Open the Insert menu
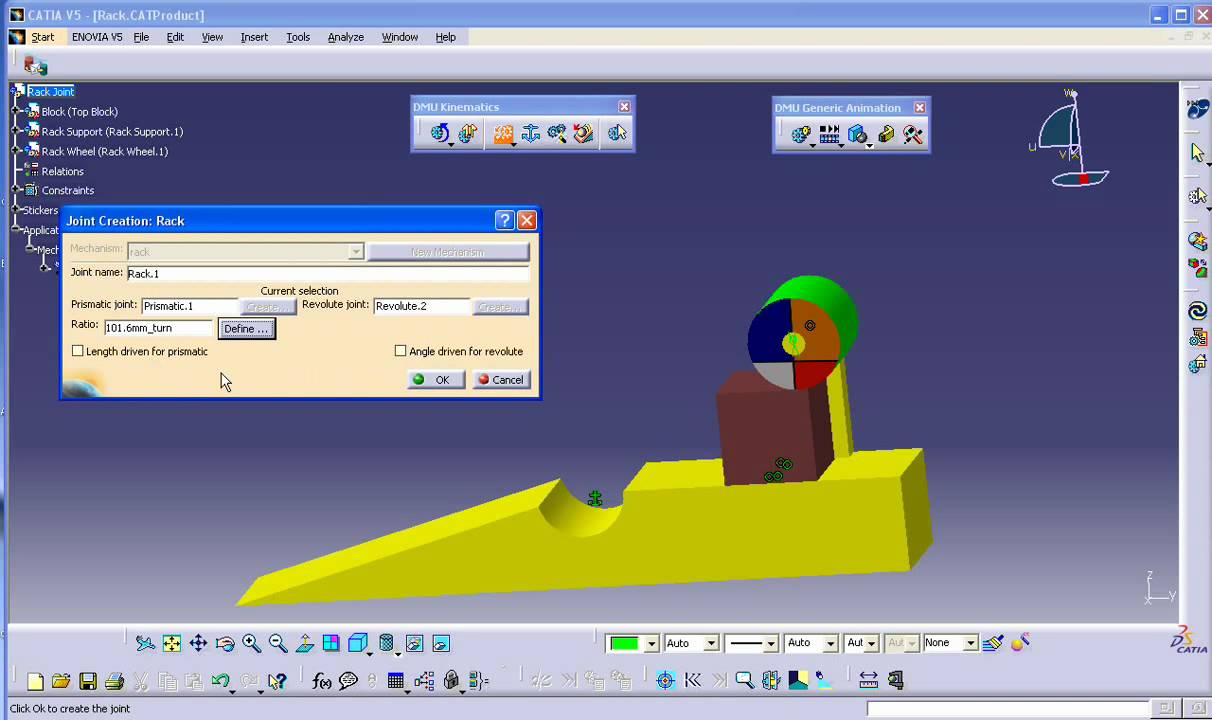The width and height of the screenshot is (1212, 720). point(254,37)
